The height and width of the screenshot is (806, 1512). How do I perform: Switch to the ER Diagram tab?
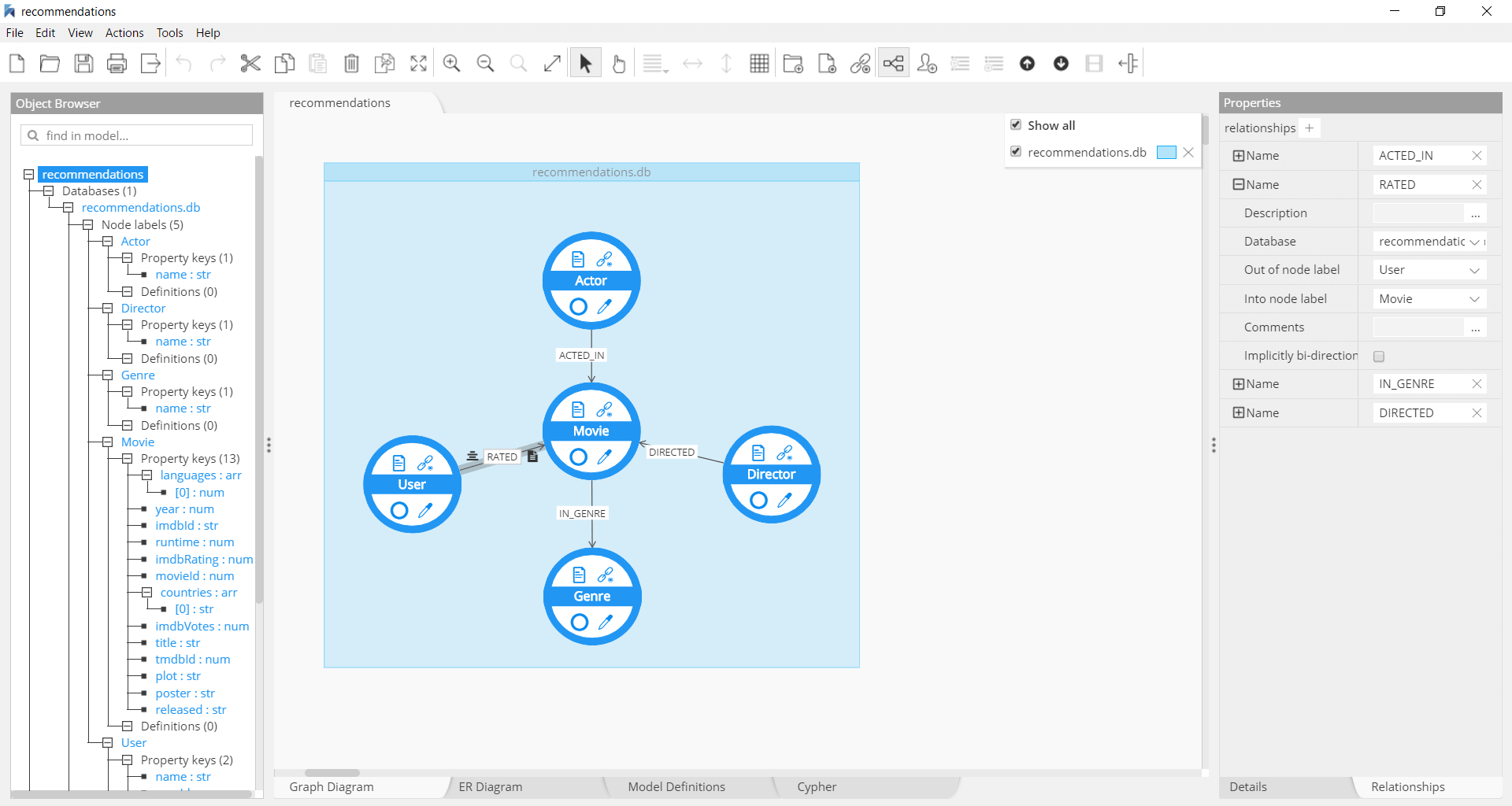[490, 787]
